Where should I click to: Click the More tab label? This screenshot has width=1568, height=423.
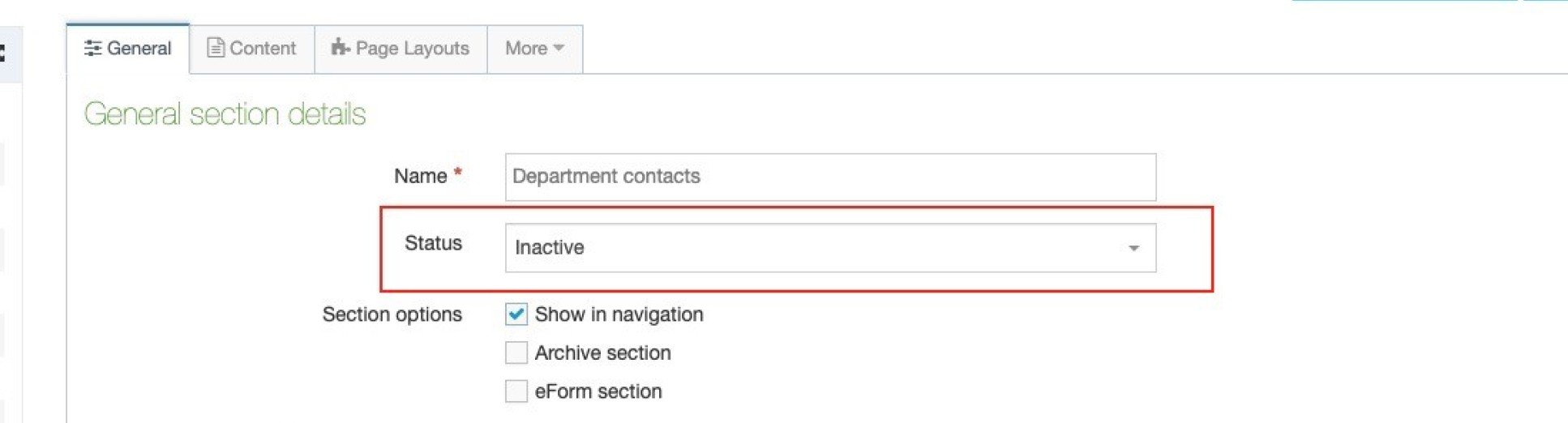coord(525,49)
